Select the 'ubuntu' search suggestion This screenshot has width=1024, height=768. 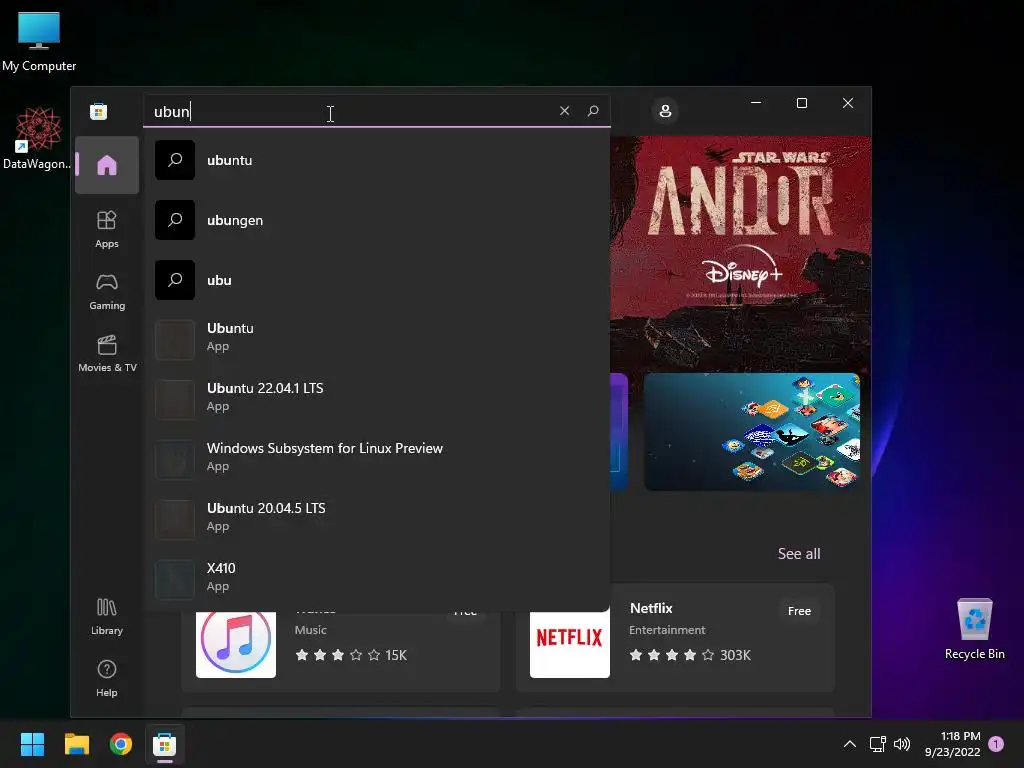pyautogui.click(x=377, y=160)
